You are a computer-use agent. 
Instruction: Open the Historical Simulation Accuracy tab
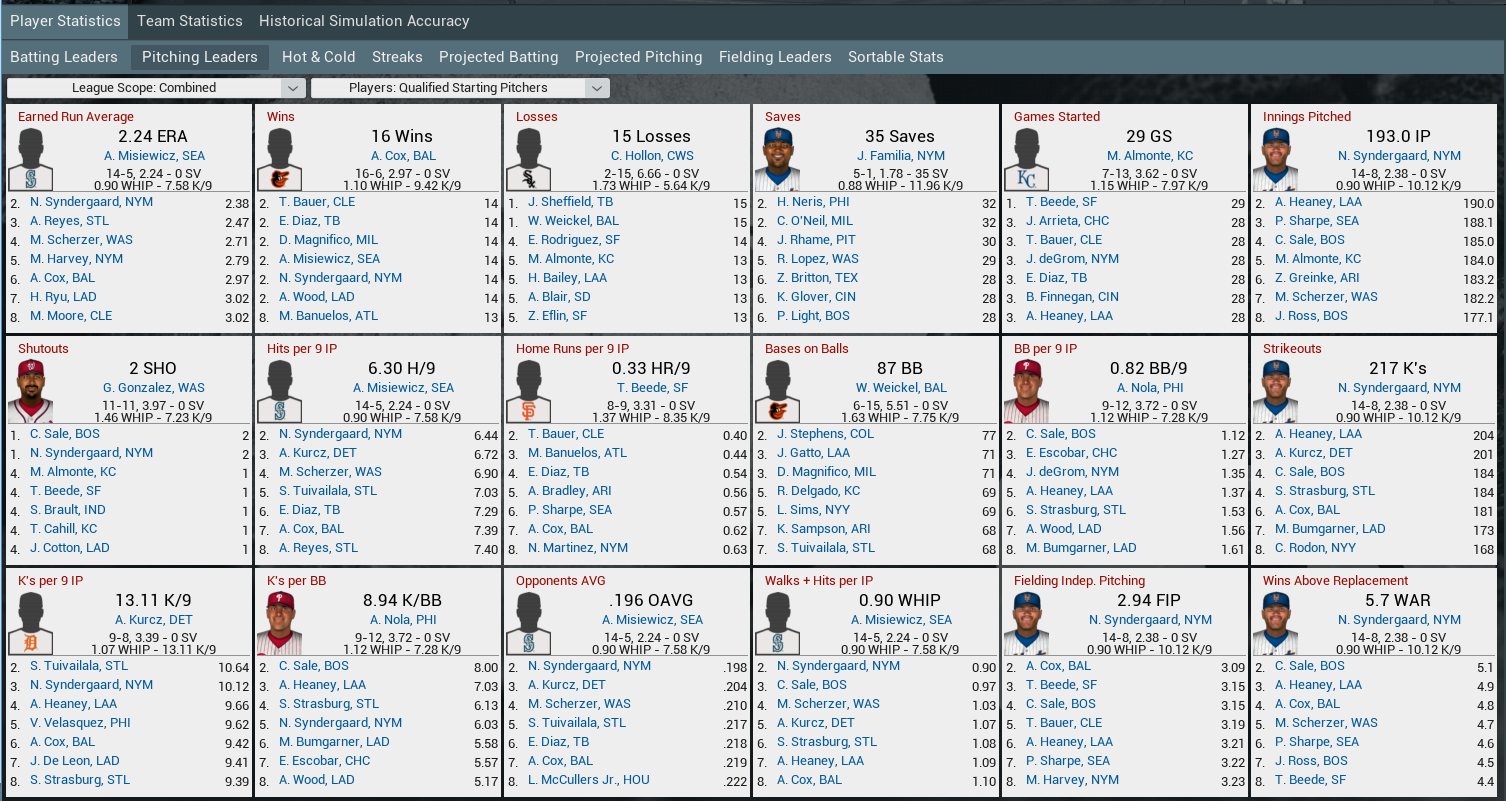pos(363,21)
